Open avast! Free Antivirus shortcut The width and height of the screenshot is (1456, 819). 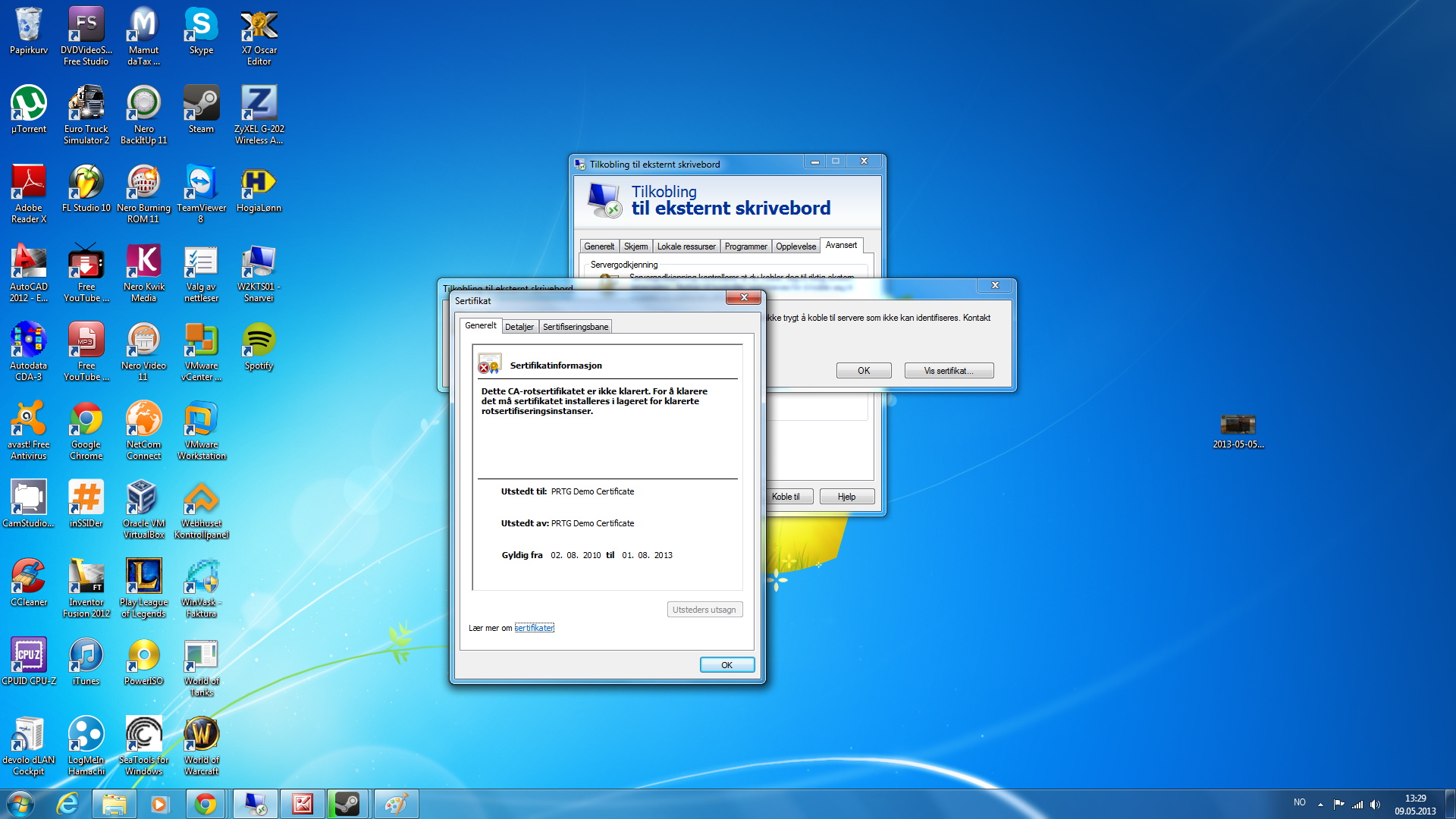click(29, 430)
